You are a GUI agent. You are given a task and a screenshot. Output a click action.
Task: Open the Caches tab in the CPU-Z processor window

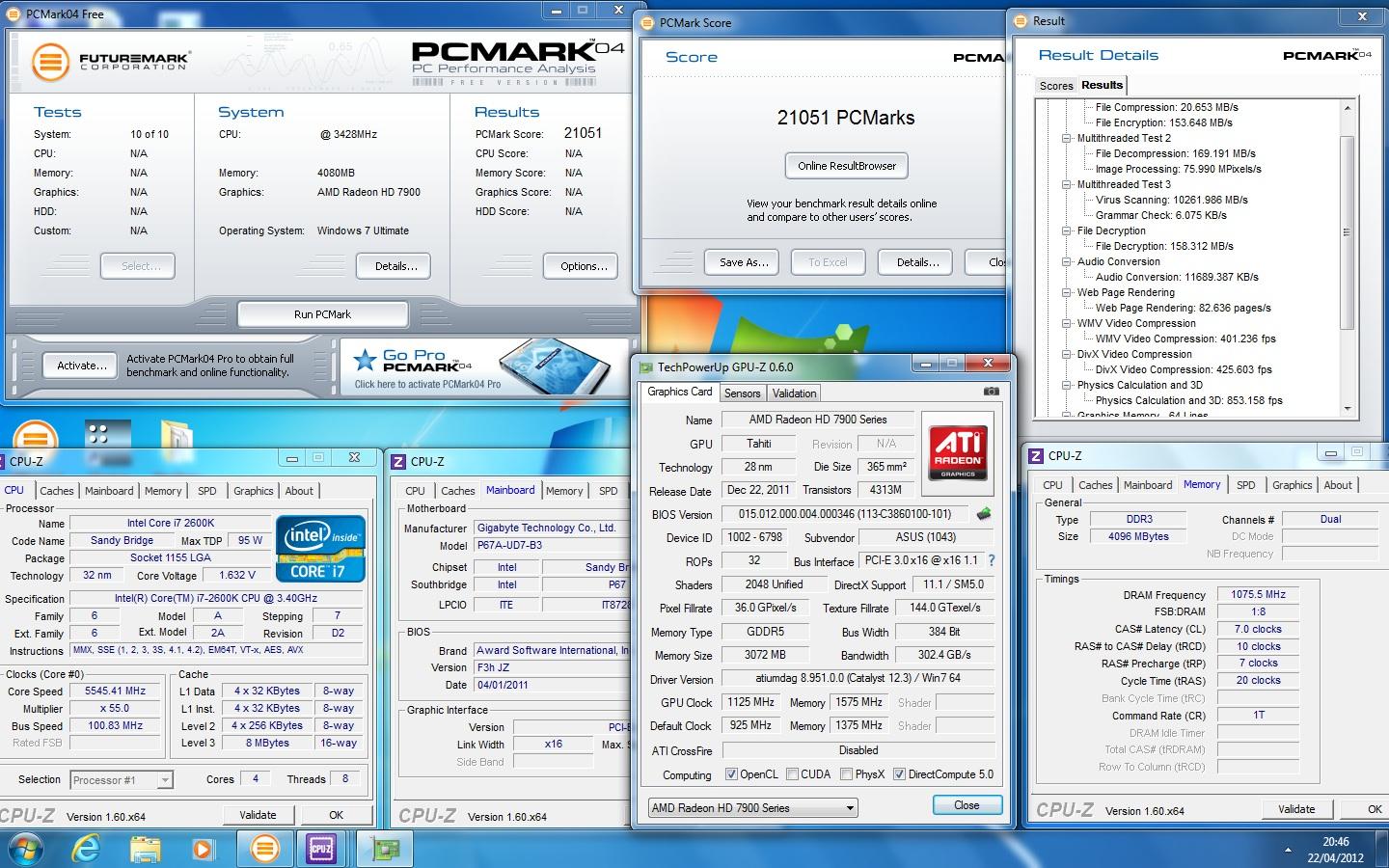pos(56,491)
